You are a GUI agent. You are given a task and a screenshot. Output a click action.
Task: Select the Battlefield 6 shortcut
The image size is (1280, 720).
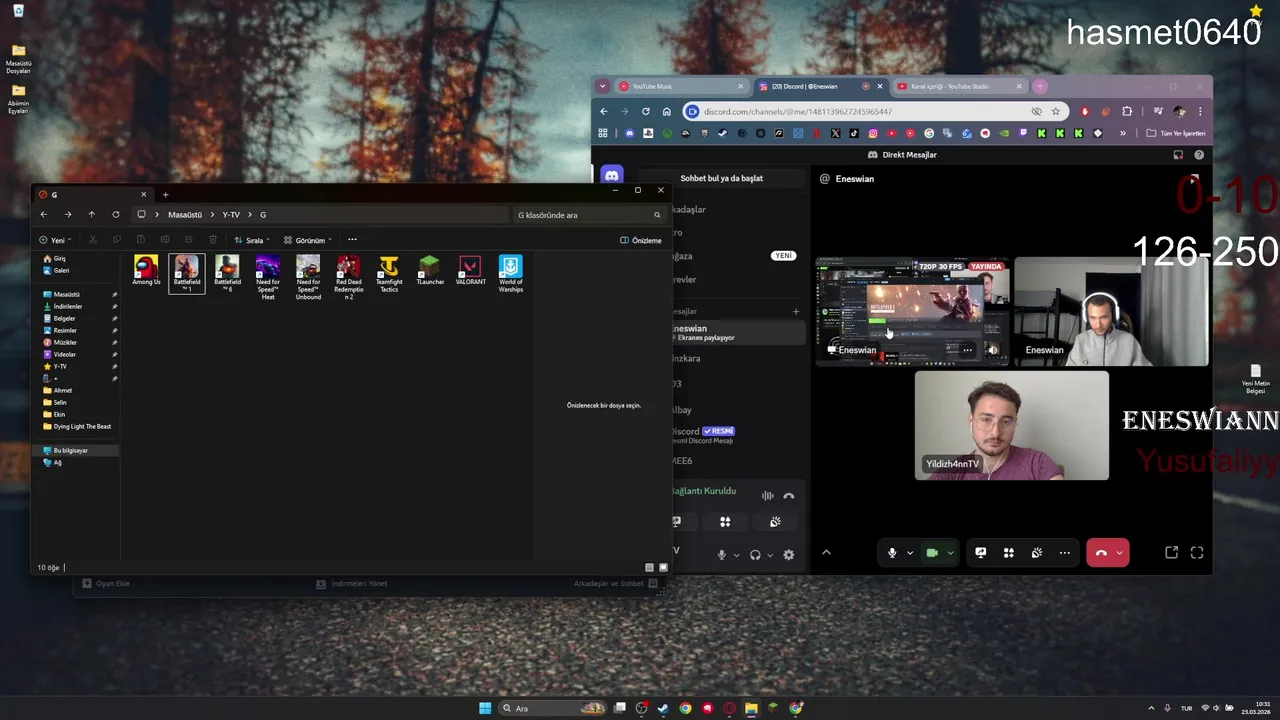click(227, 274)
